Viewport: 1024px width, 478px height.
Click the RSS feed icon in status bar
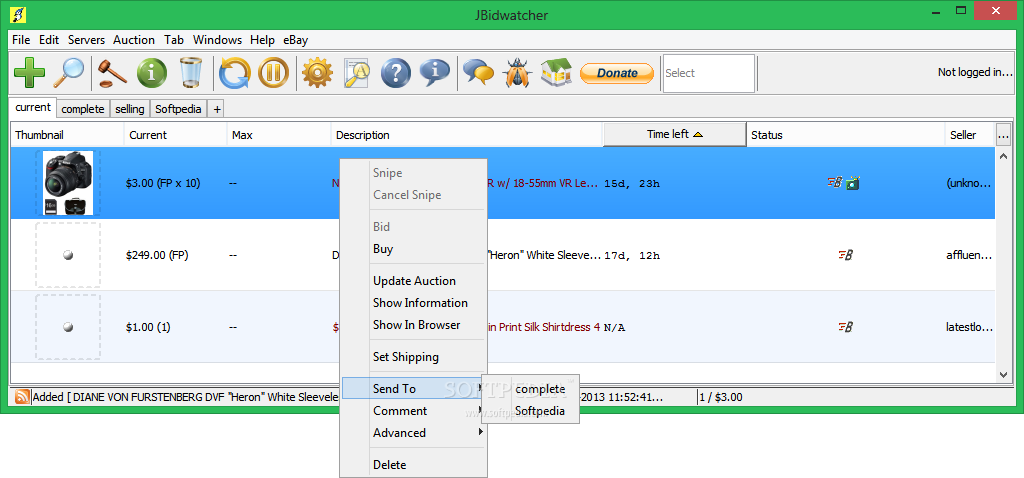coord(22,396)
